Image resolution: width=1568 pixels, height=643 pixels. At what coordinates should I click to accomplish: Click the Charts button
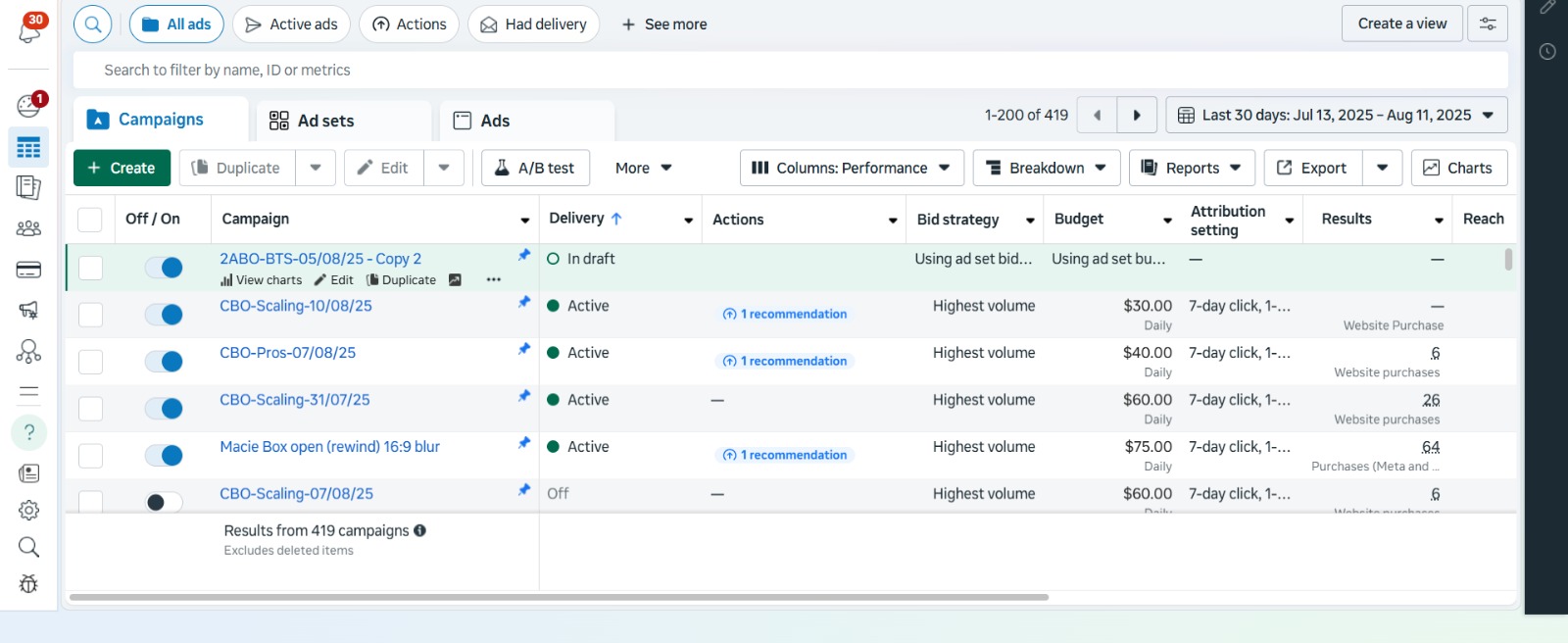coord(1459,168)
